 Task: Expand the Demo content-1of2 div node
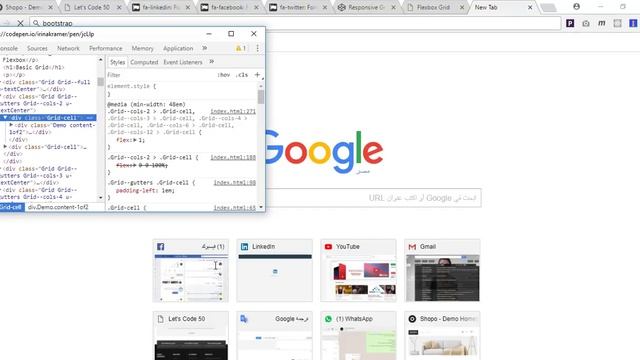(x=11, y=125)
